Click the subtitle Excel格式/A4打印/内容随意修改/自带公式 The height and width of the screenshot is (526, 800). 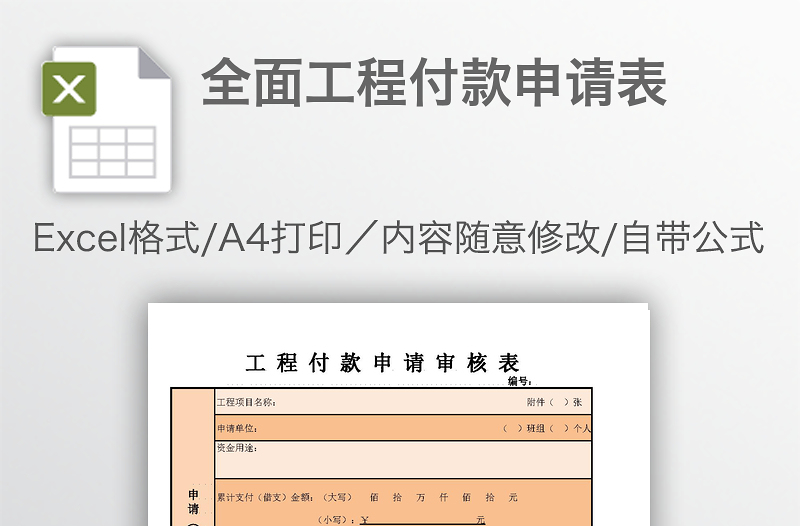pos(398,238)
